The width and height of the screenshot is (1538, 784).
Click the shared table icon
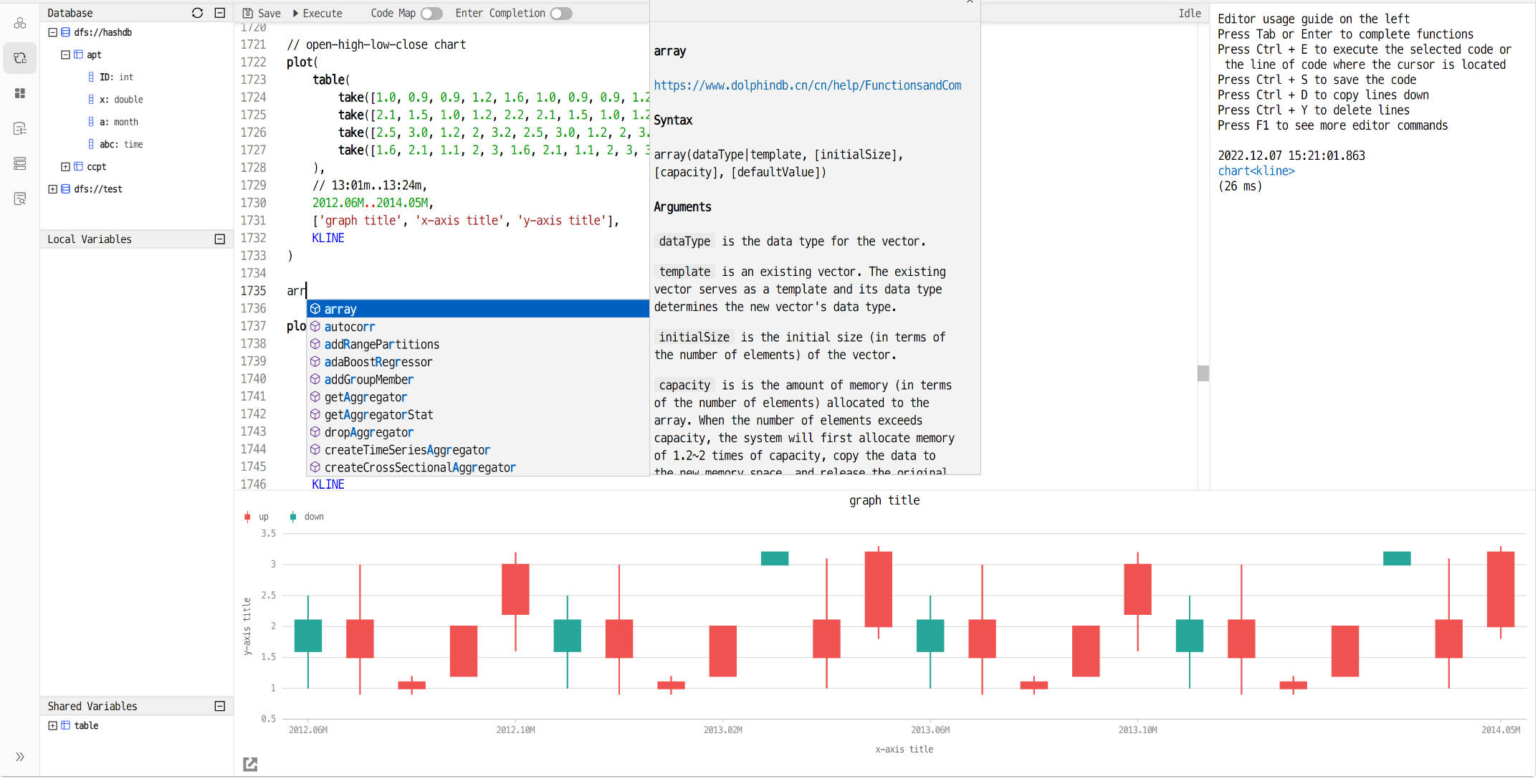pyautogui.click(x=66, y=725)
